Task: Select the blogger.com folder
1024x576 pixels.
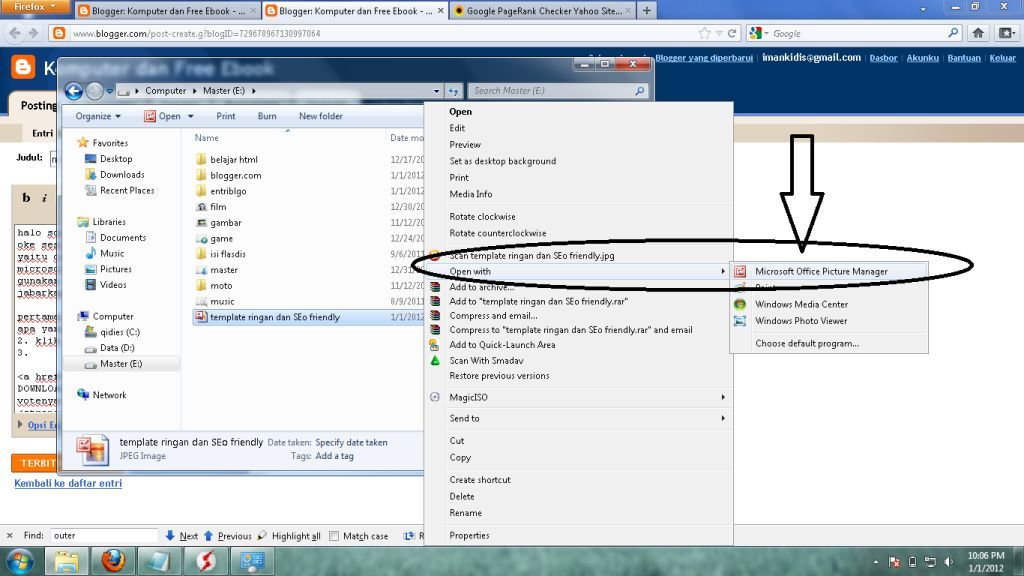Action: [229, 175]
